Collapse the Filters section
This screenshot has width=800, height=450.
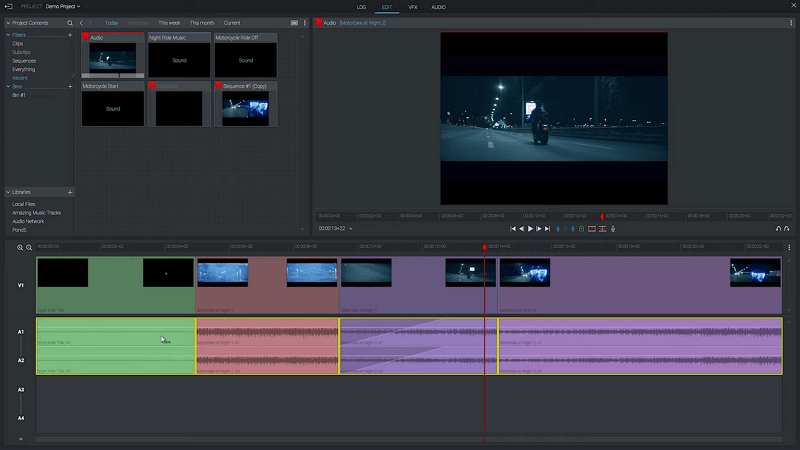tap(8, 35)
